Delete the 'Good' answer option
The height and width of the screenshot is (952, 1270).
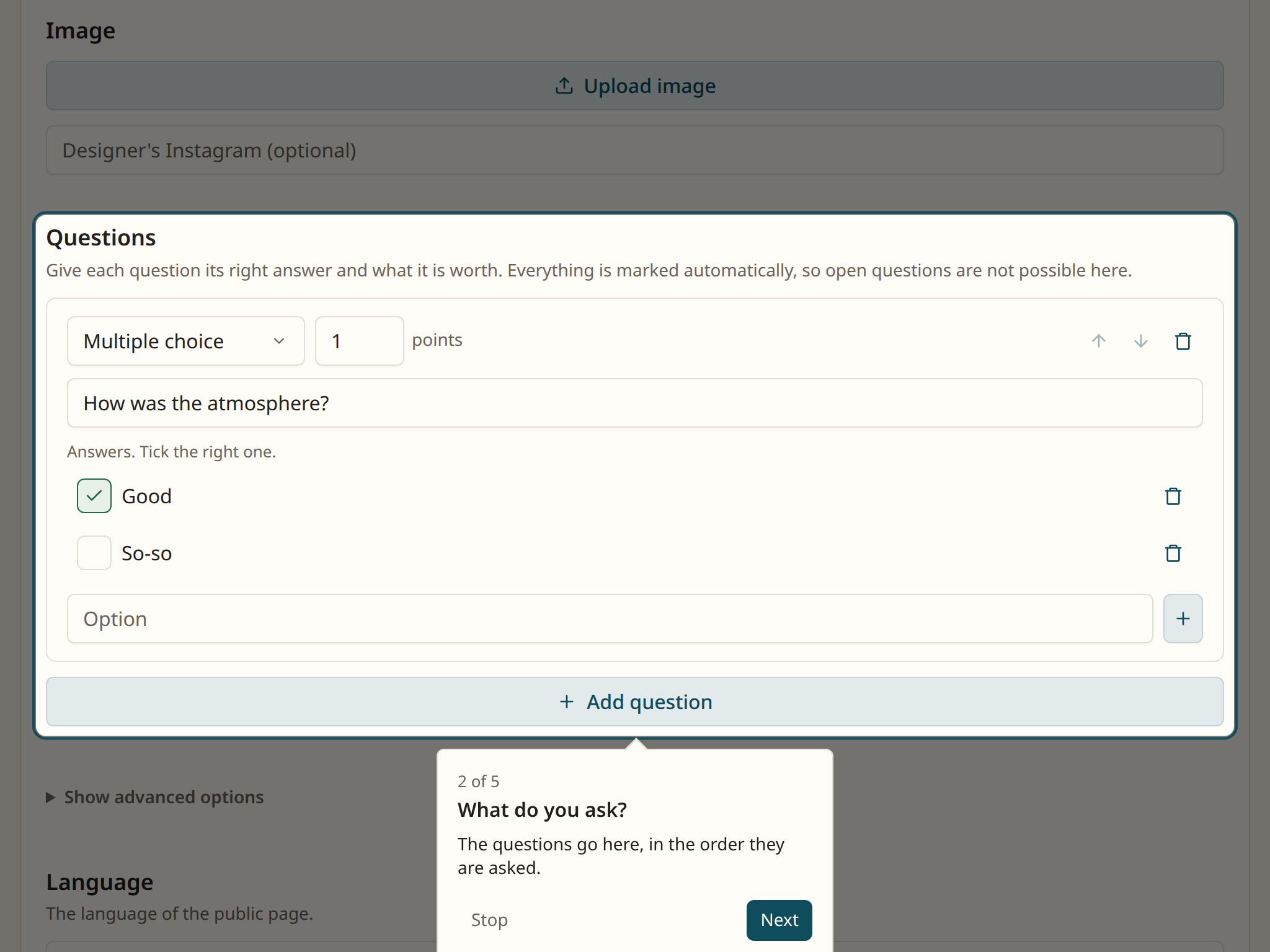click(x=1173, y=496)
